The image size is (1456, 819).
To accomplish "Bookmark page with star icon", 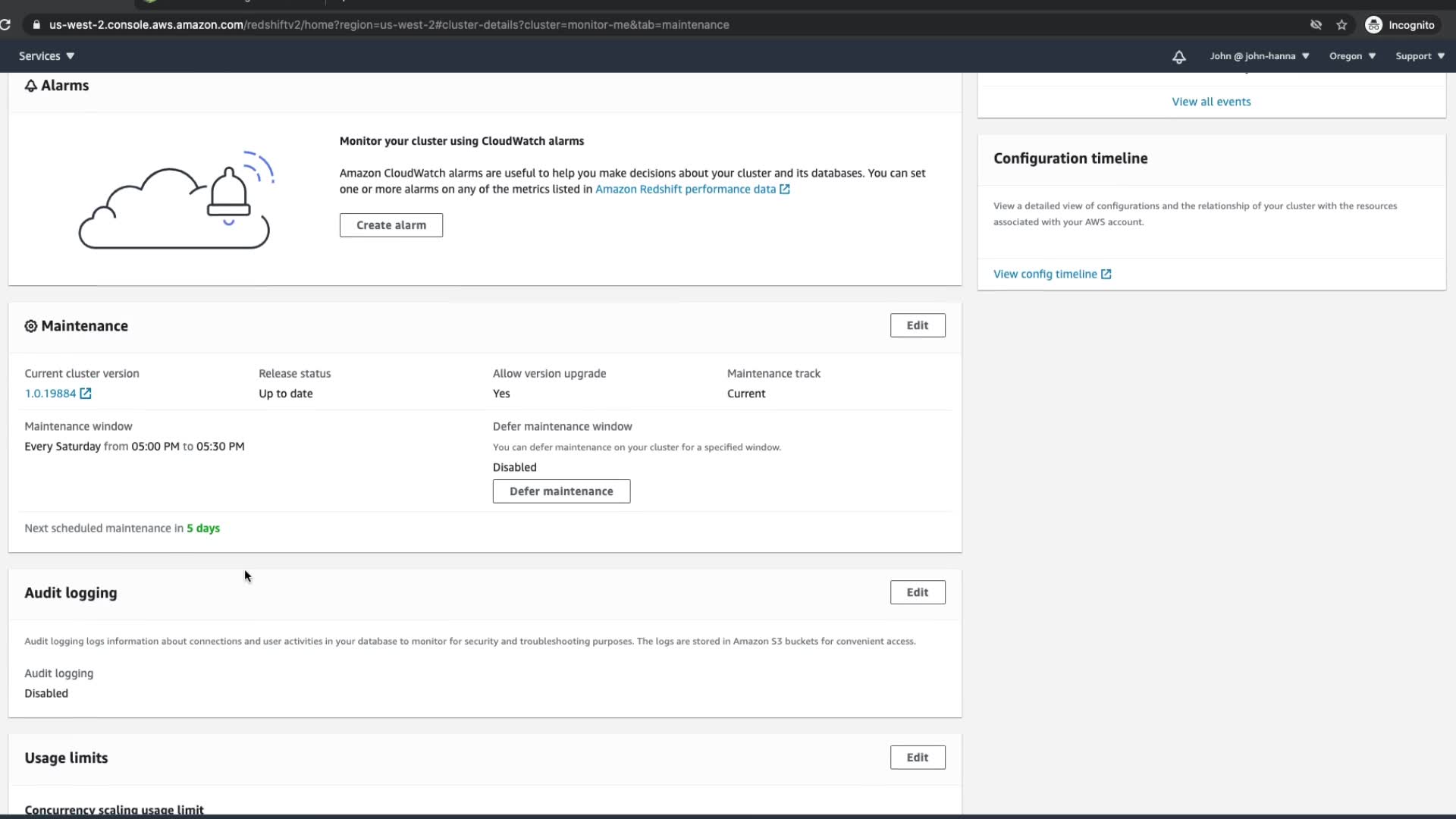I will [x=1341, y=25].
